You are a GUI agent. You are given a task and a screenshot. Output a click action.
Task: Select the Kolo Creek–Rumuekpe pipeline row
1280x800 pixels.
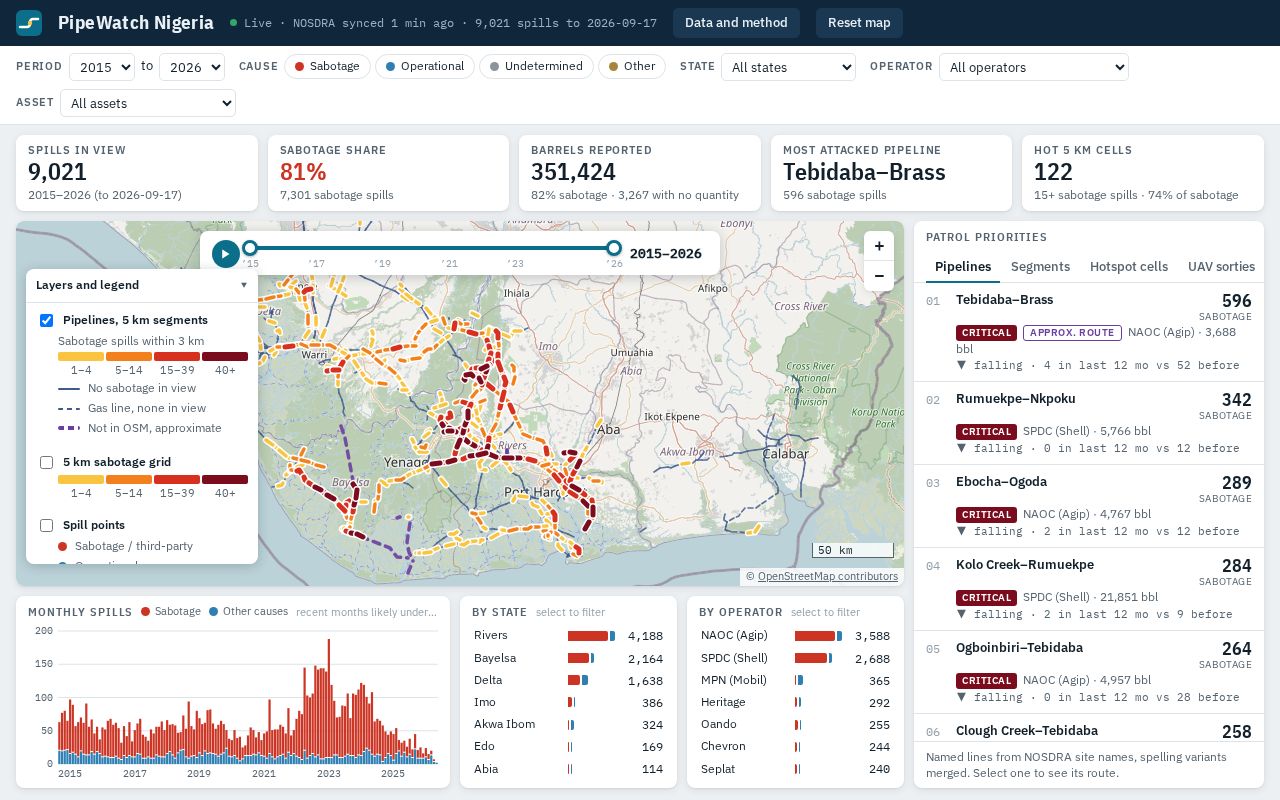1089,589
